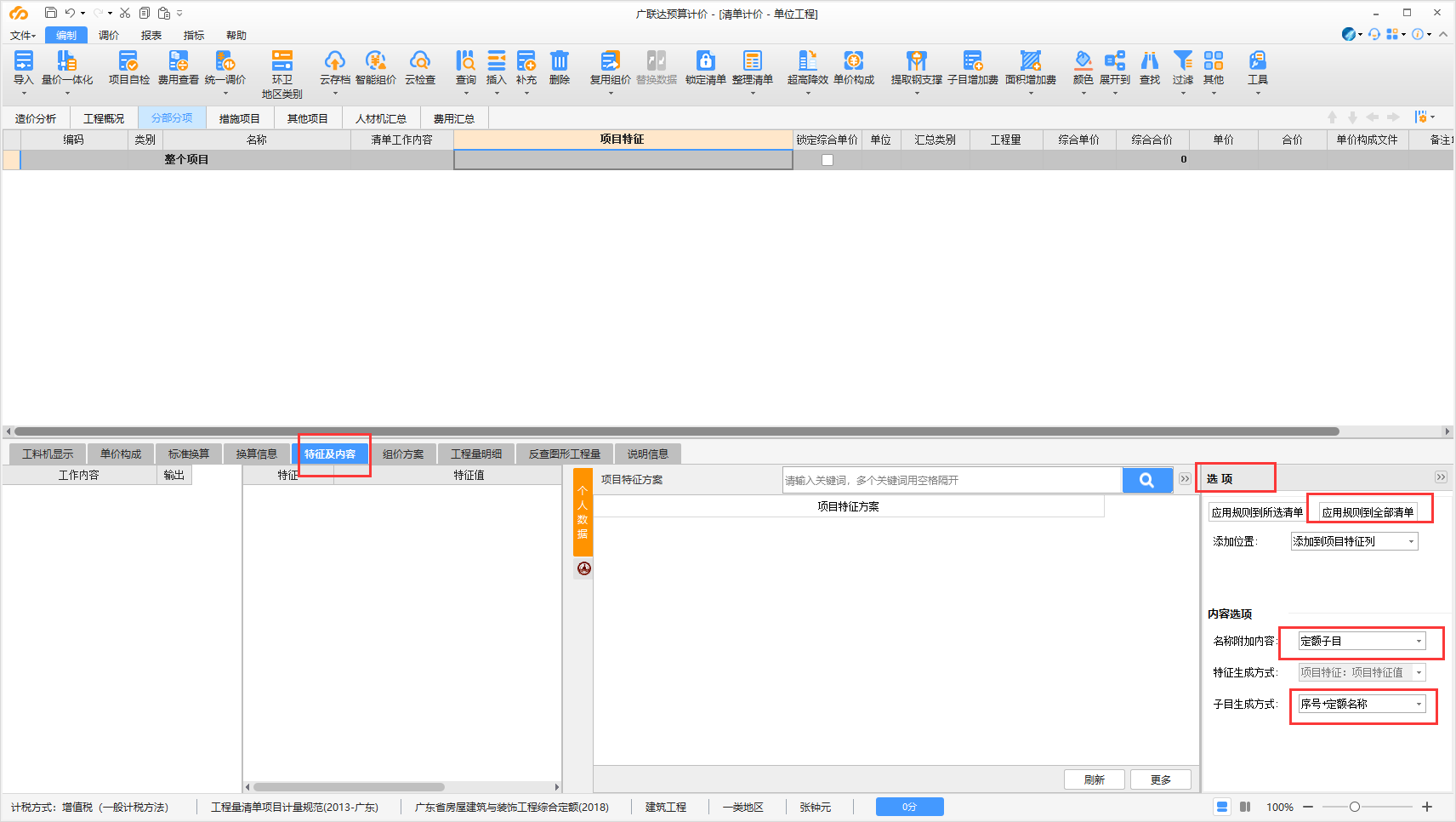This screenshot has width=1456, height=822.
Task: Click the 更多 button
Action: (1161, 779)
